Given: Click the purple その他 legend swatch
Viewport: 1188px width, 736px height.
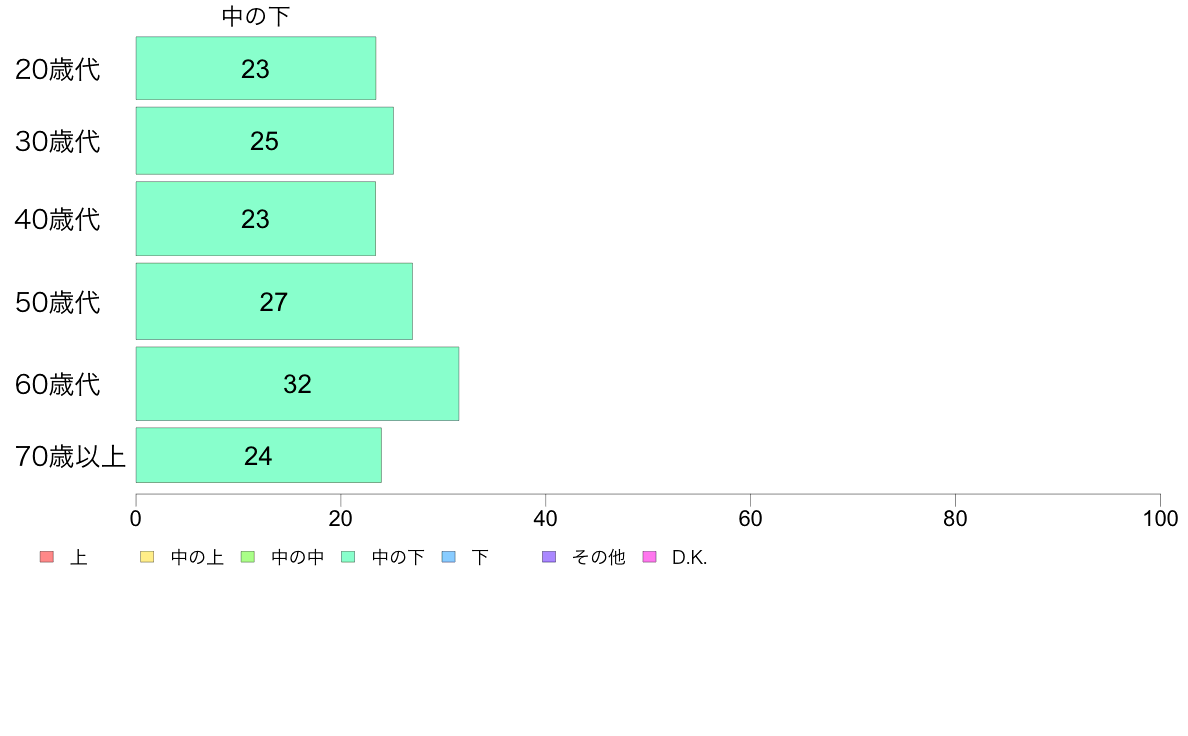Looking at the screenshot, I should pos(549,557).
